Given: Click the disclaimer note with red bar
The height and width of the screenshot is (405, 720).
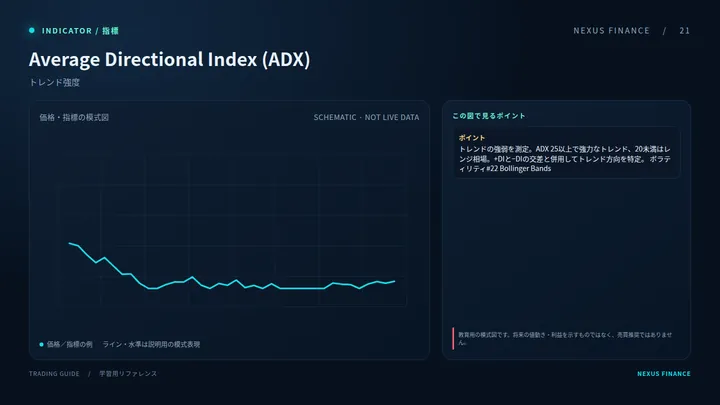Looking at the screenshot, I should (562, 338).
